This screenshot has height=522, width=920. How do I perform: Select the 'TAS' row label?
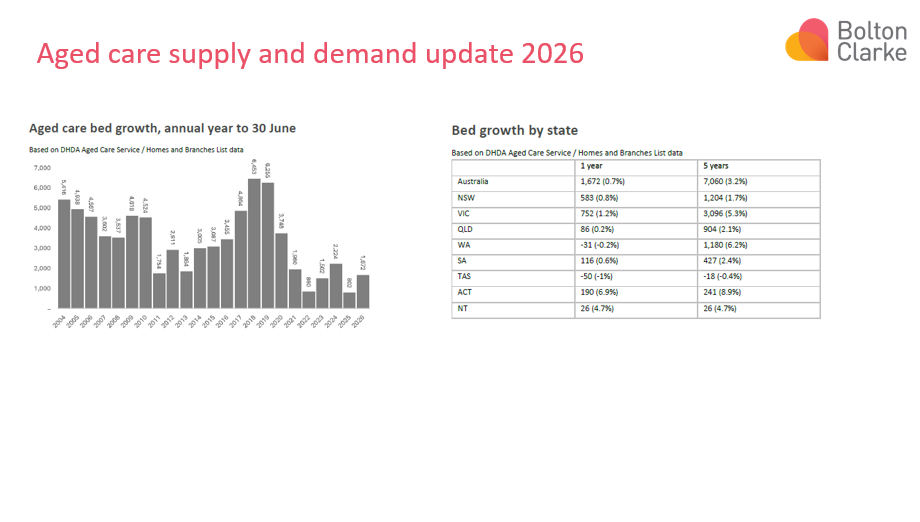pos(464,276)
